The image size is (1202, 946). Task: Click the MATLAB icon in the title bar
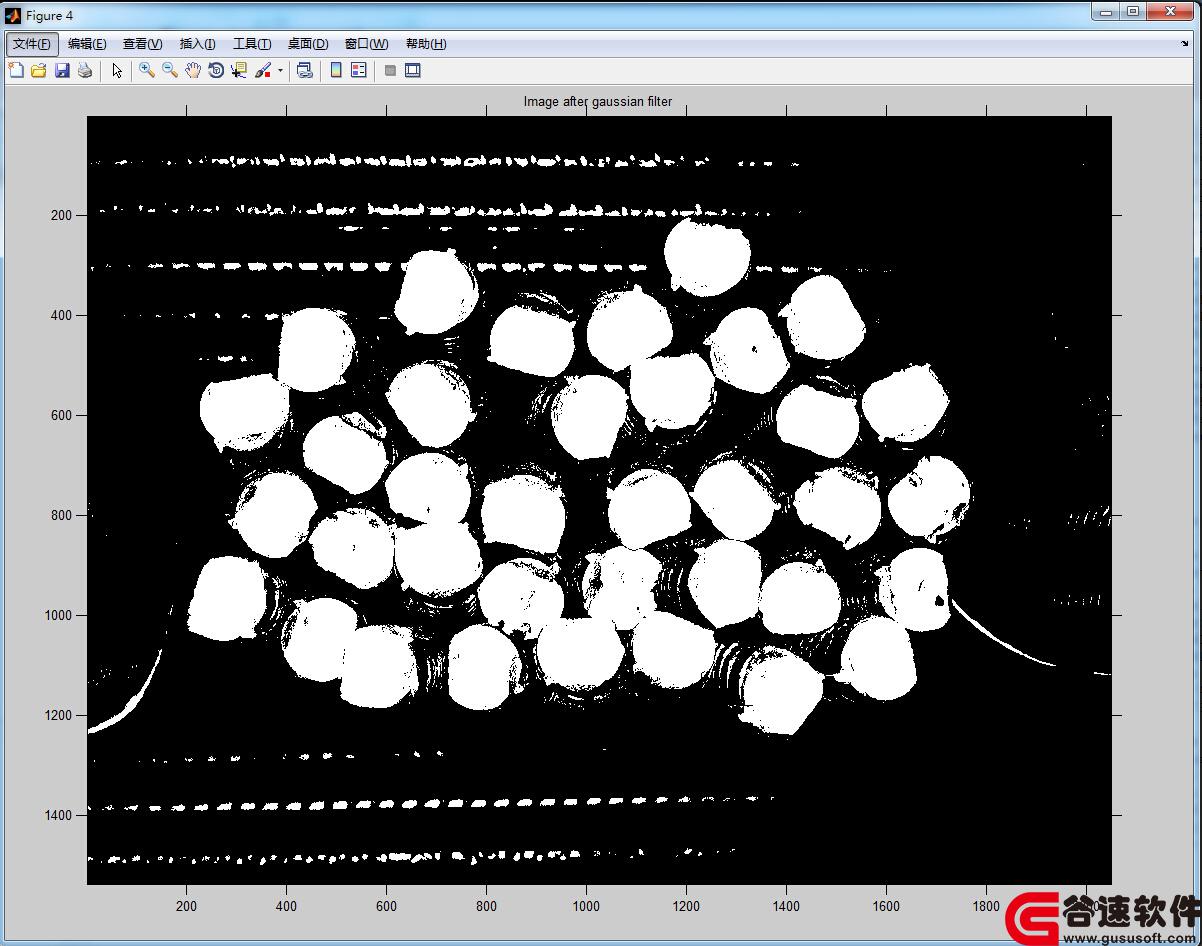pos(14,15)
